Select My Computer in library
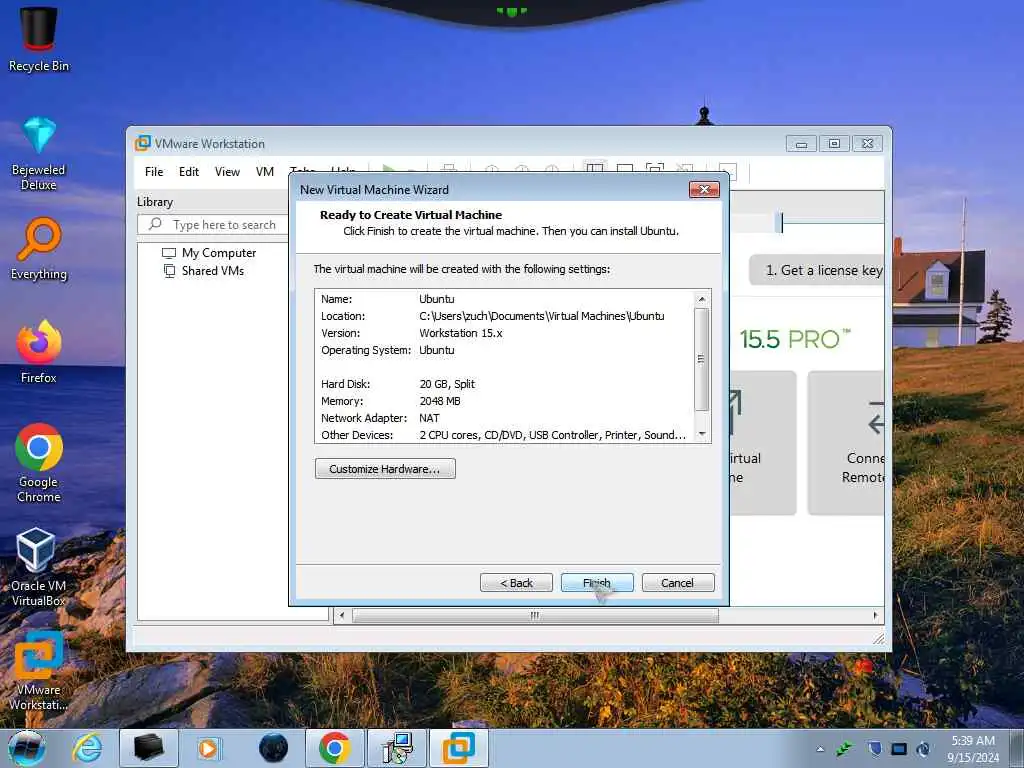The width and height of the screenshot is (1024, 768). 219,253
